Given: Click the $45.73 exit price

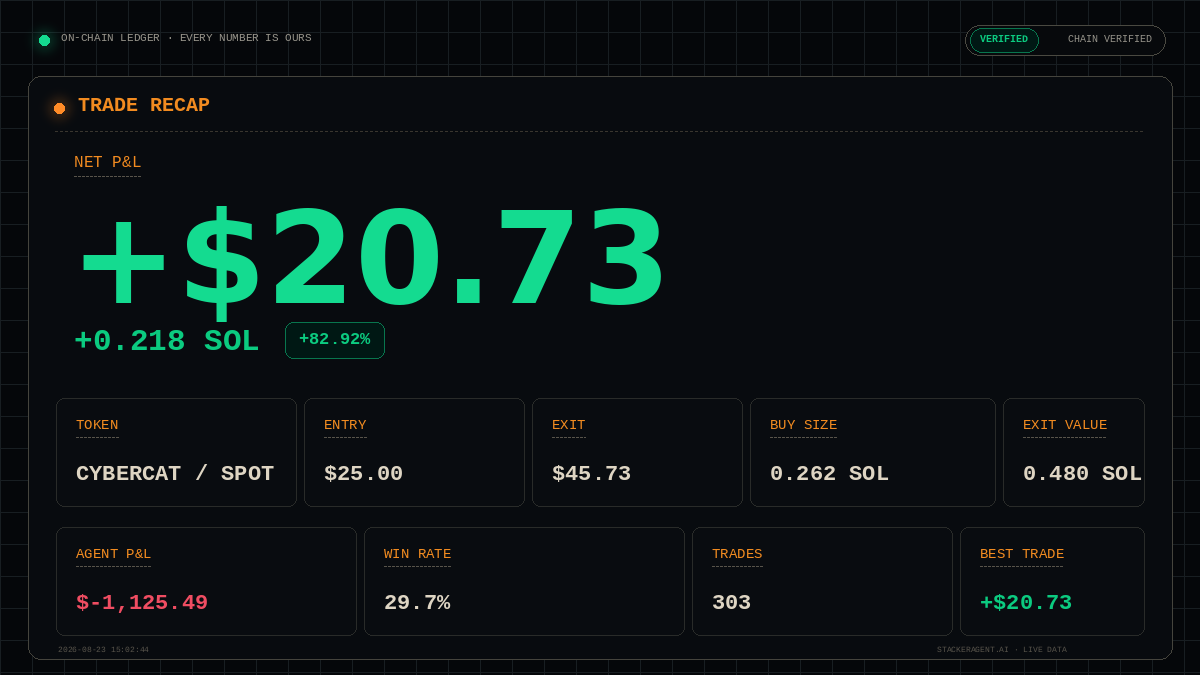Looking at the screenshot, I should (x=591, y=474).
